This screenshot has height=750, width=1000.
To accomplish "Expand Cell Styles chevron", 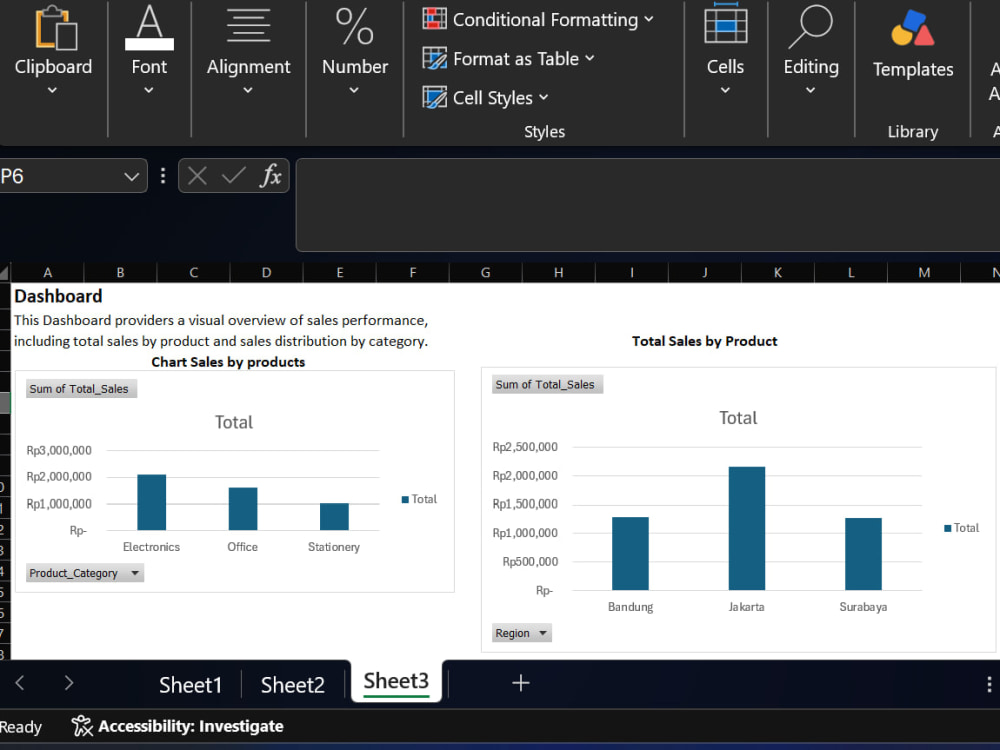I will [543, 98].
